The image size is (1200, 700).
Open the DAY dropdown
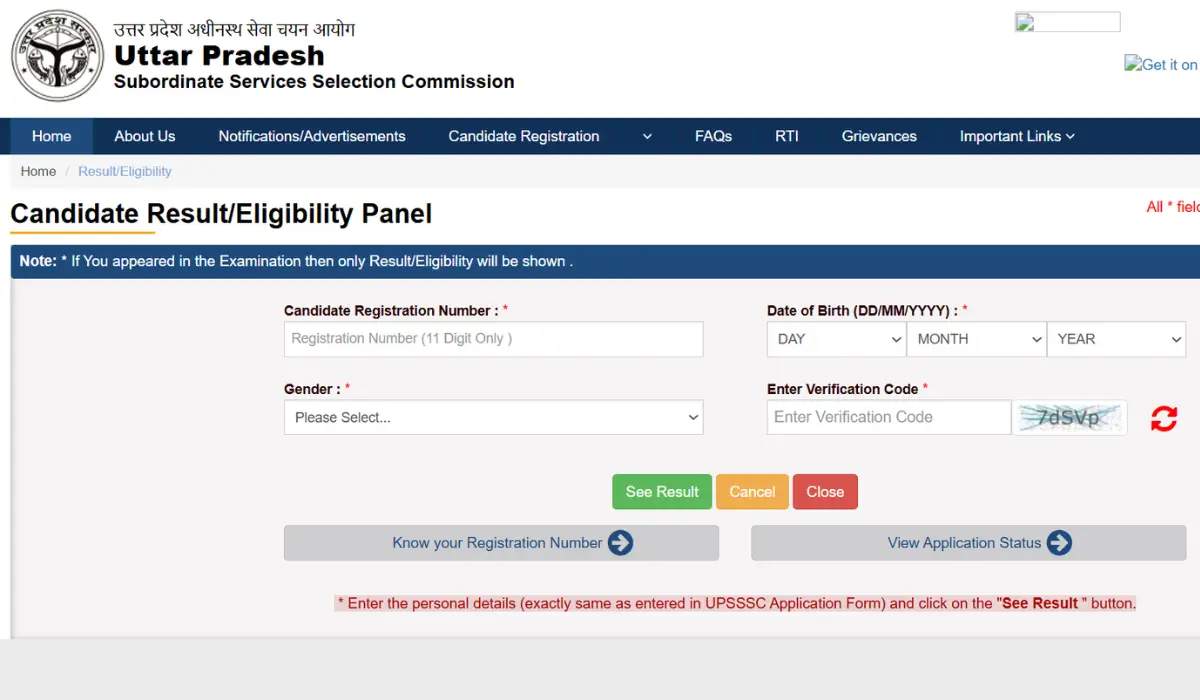coord(836,339)
